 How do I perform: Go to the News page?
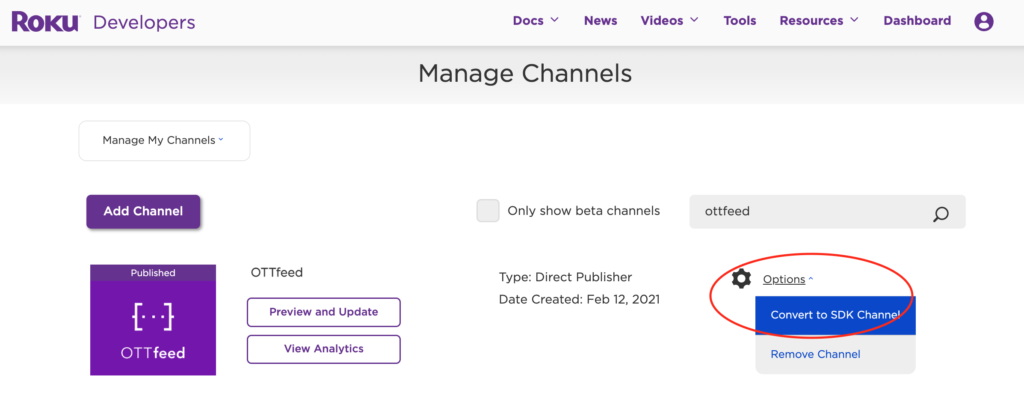point(600,21)
